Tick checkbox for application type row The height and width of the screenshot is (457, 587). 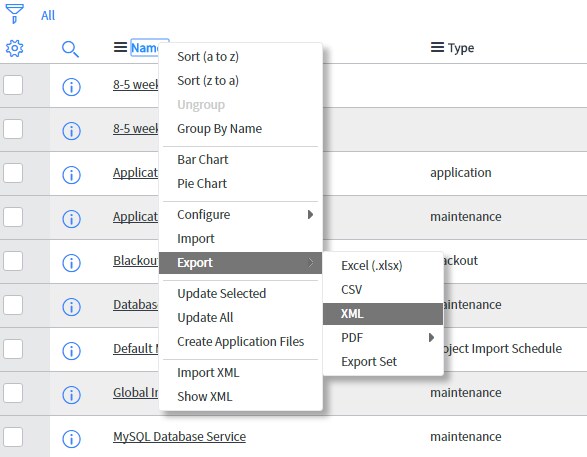13,173
